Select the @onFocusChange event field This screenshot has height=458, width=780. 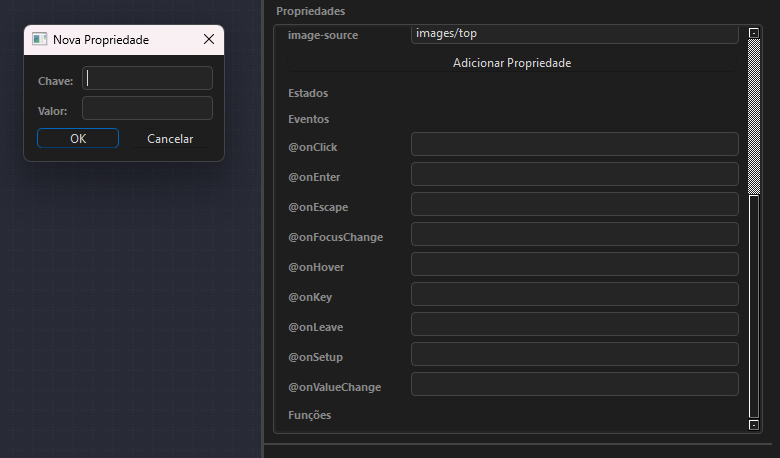tap(574, 234)
